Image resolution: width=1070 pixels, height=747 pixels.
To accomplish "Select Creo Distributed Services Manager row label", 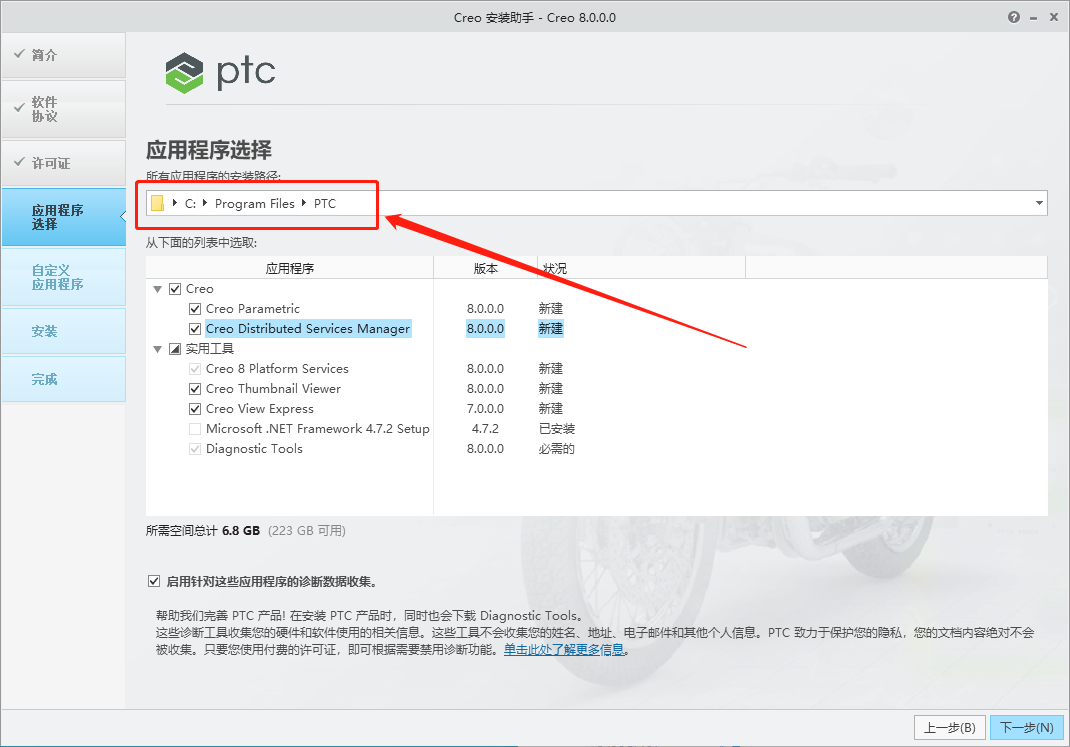I will 308,329.
